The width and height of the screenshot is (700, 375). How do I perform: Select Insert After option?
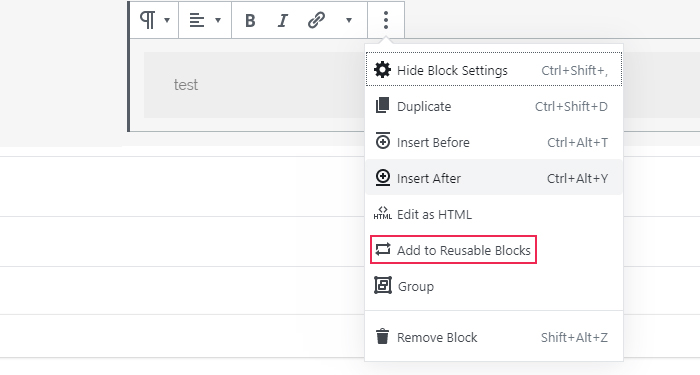pos(494,178)
